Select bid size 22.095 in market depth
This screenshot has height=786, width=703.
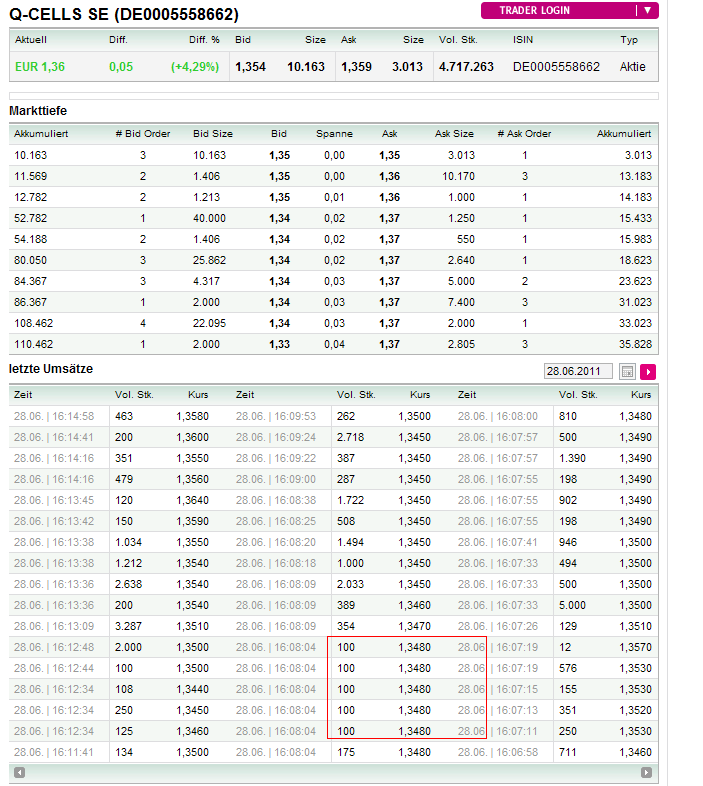210,323
